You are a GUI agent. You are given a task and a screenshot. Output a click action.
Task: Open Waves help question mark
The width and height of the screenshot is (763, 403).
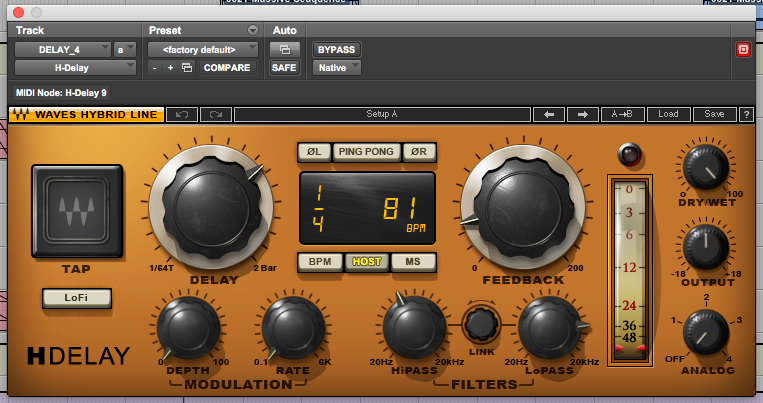point(746,115)
